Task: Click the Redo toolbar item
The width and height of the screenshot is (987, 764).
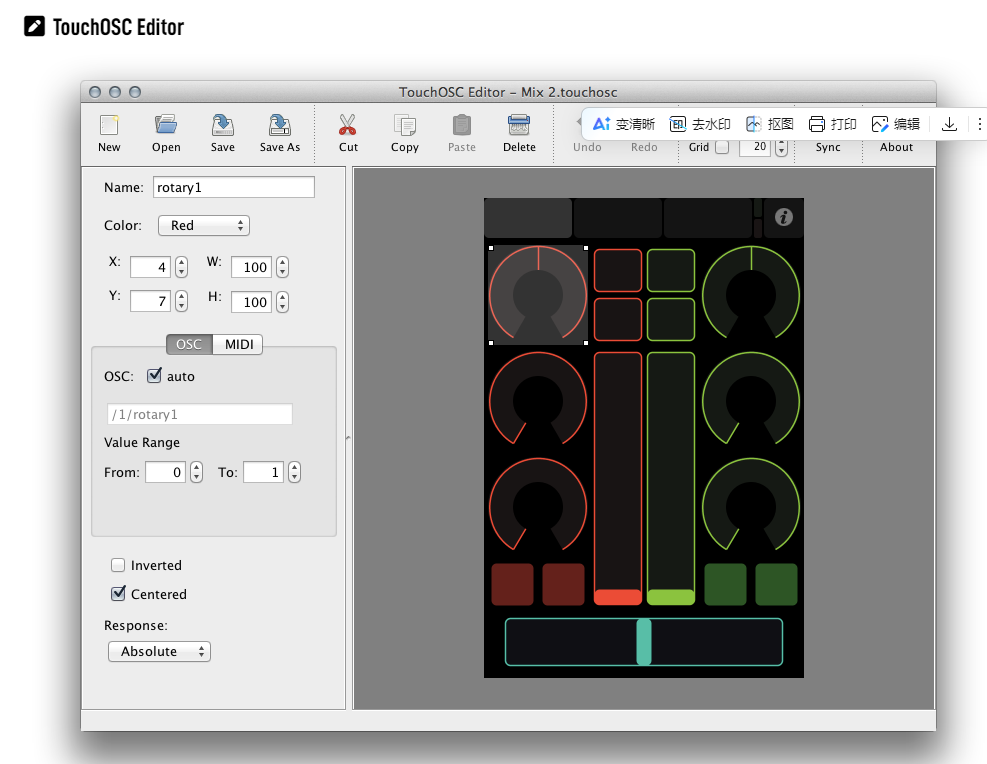Action: pos(644,147)
